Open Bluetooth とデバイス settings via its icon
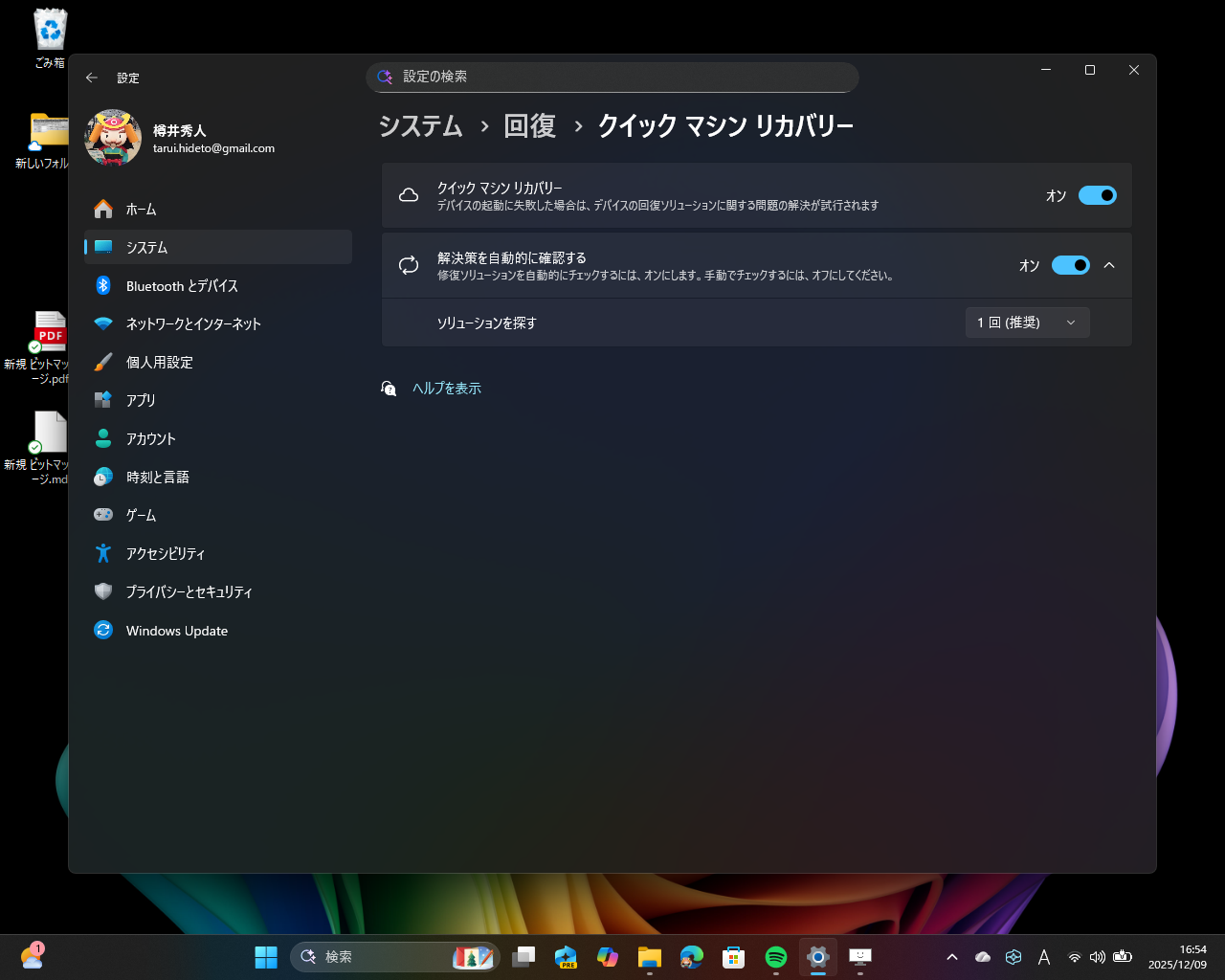This screenshot has height=980, width=1225. tap(103, 285)
